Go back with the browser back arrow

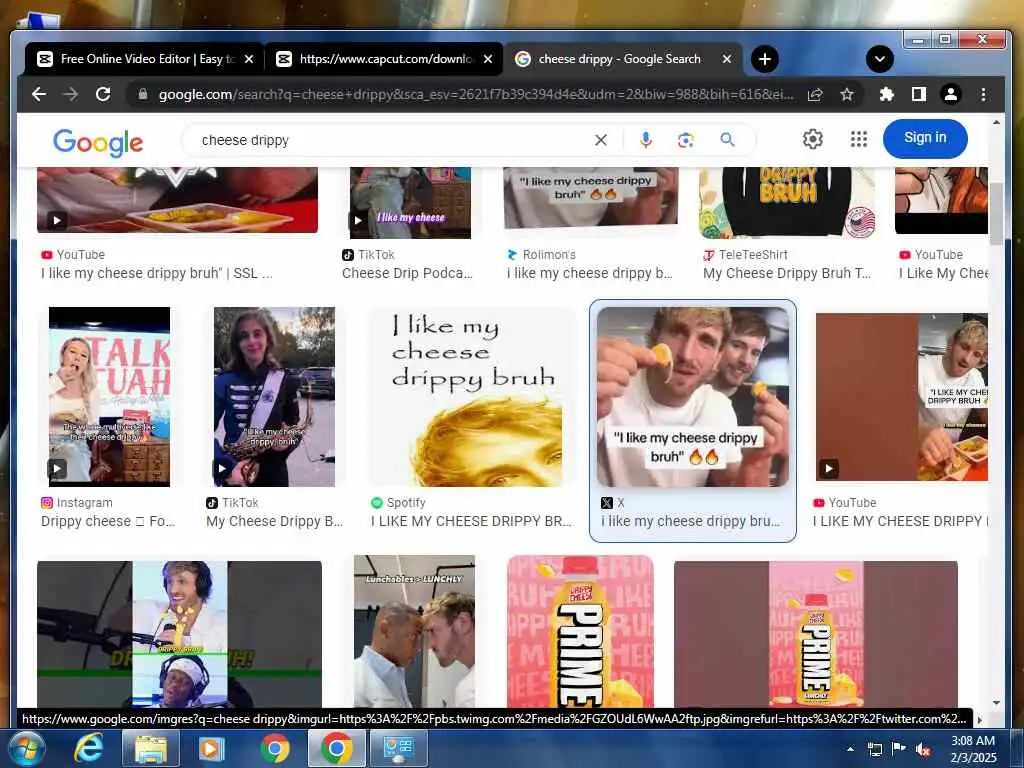tap(39, 95)
